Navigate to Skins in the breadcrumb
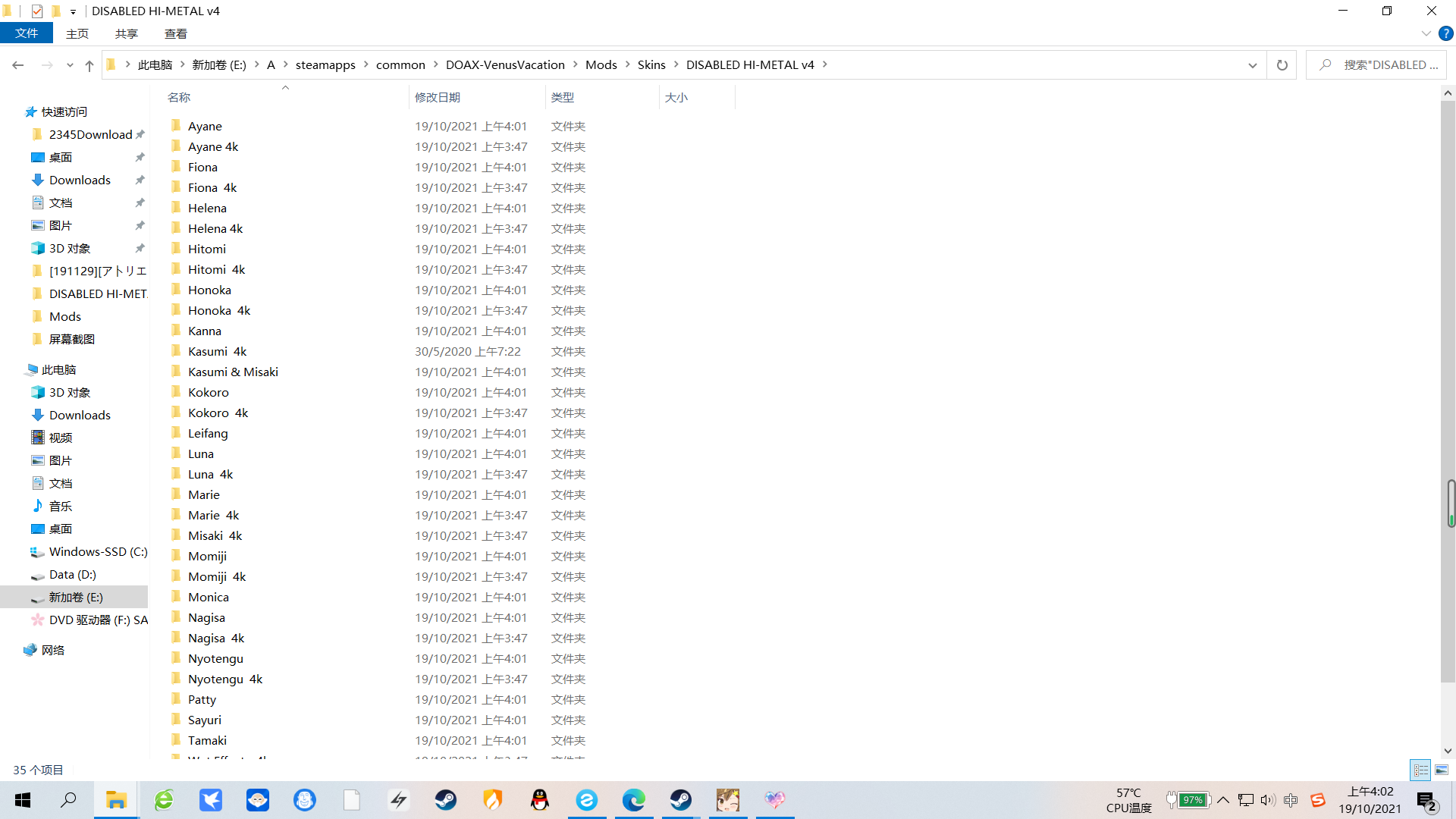 (651, 65)
